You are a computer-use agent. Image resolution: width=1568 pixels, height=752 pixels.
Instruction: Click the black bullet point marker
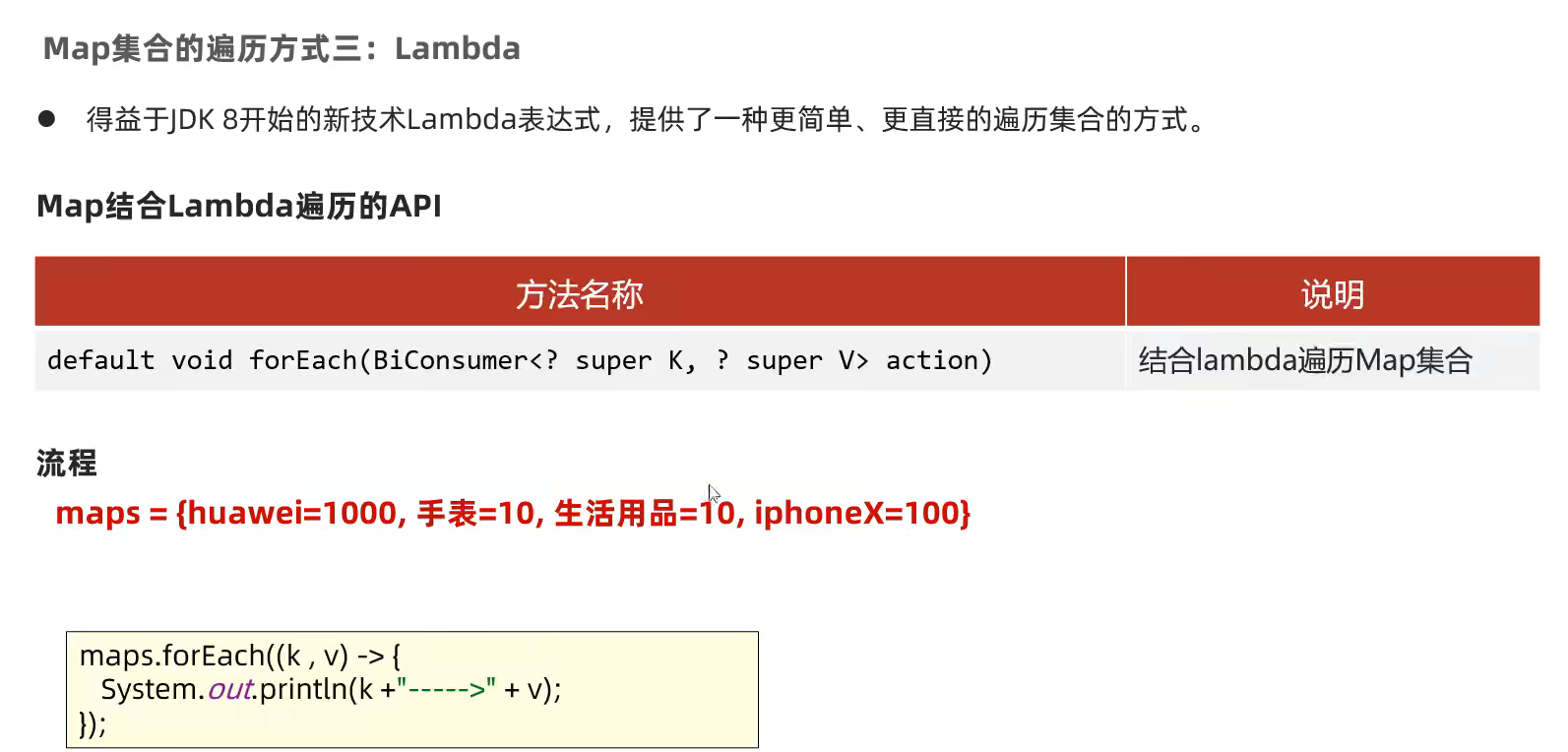46,119
